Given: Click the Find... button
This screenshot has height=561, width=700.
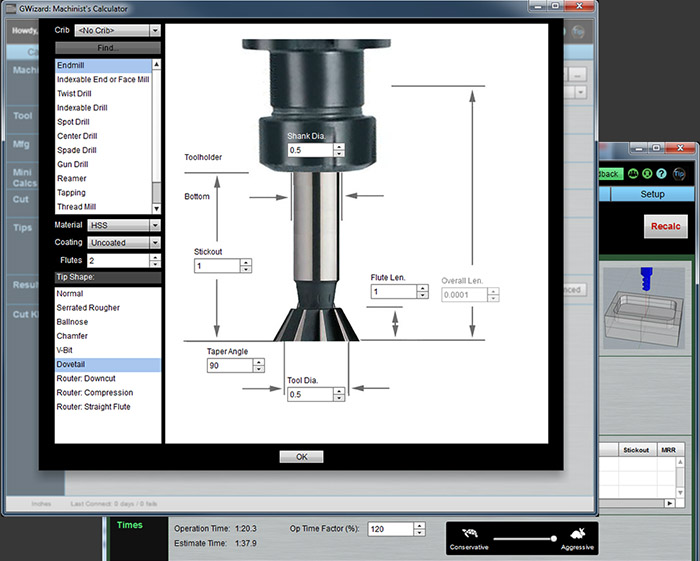Looking at the screenshot, I should (x=107, y=47).
